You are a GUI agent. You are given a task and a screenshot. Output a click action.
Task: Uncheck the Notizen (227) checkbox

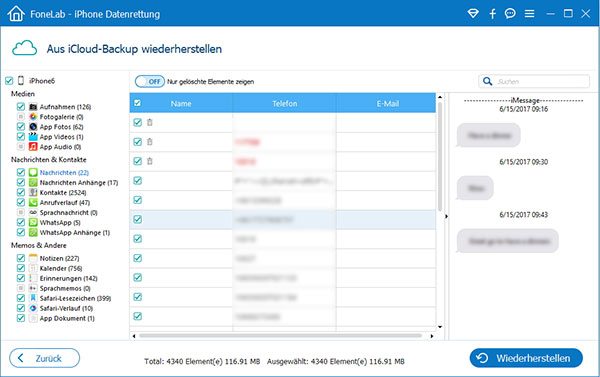(x=21, y=258)
